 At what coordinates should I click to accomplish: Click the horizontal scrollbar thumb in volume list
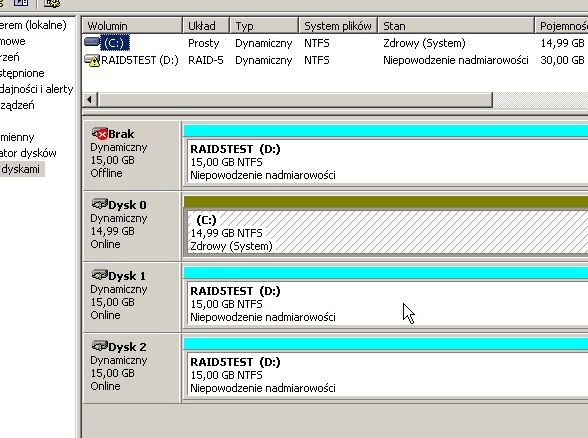pyautogui.click(x=295, y=100)
